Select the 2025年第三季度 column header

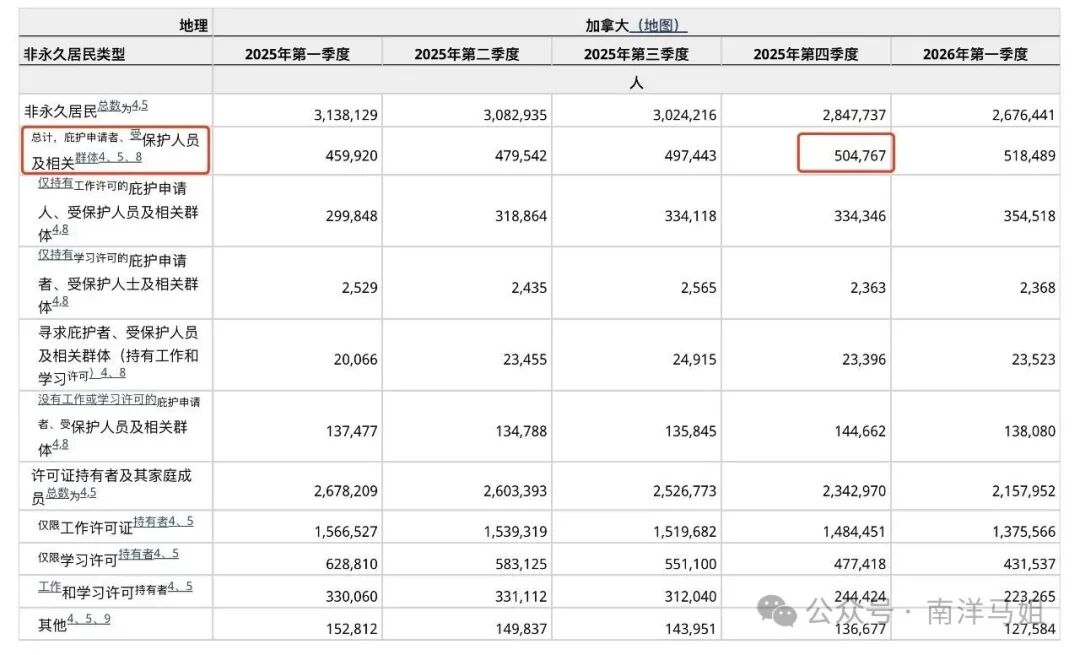(636, 54)
